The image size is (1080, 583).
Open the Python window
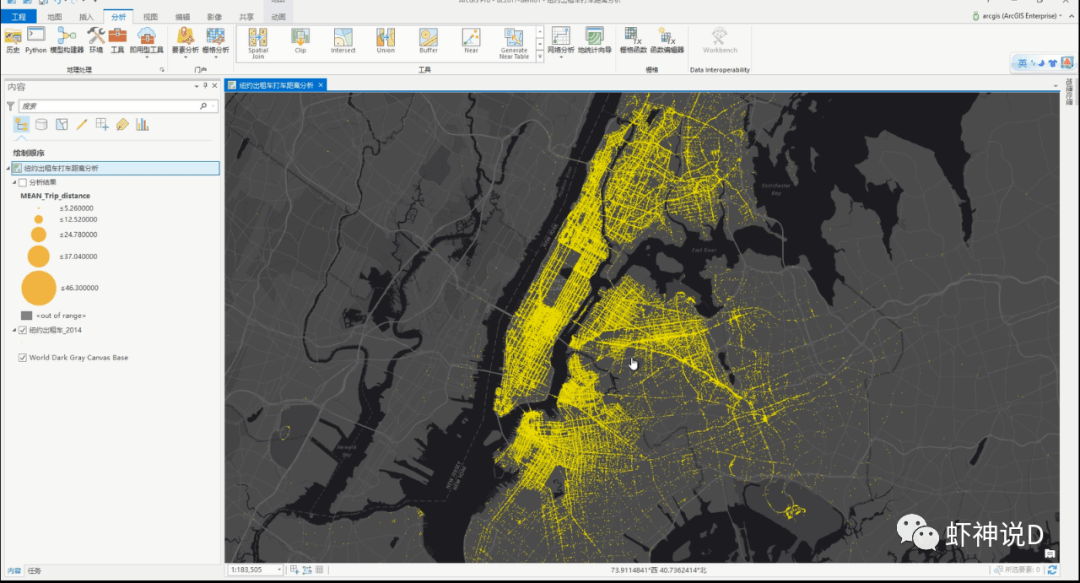coord(36,41)
